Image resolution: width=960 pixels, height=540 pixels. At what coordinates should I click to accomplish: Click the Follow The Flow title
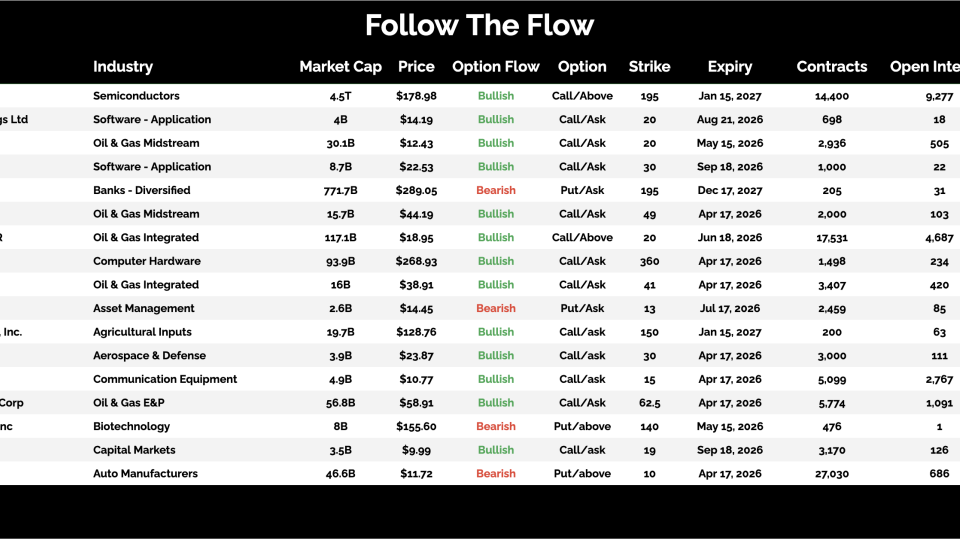tap(479, 25)
